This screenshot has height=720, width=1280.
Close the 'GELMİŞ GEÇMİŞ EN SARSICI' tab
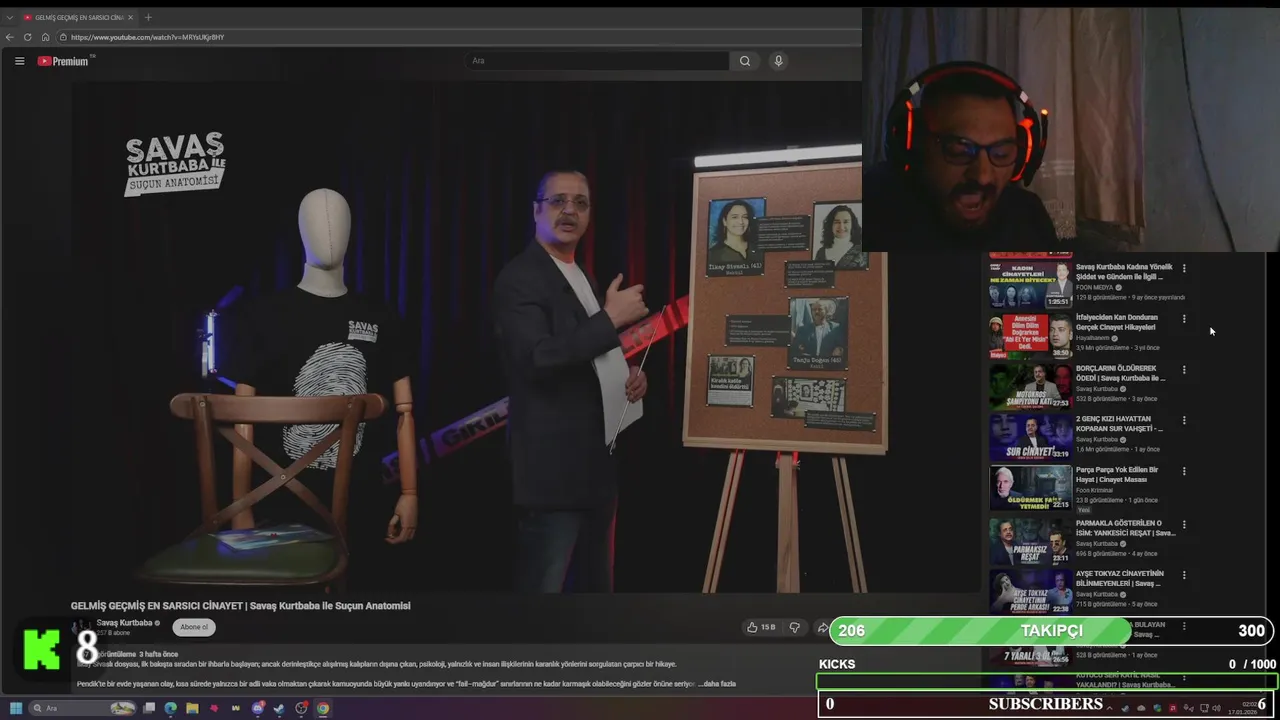(130, 17)
